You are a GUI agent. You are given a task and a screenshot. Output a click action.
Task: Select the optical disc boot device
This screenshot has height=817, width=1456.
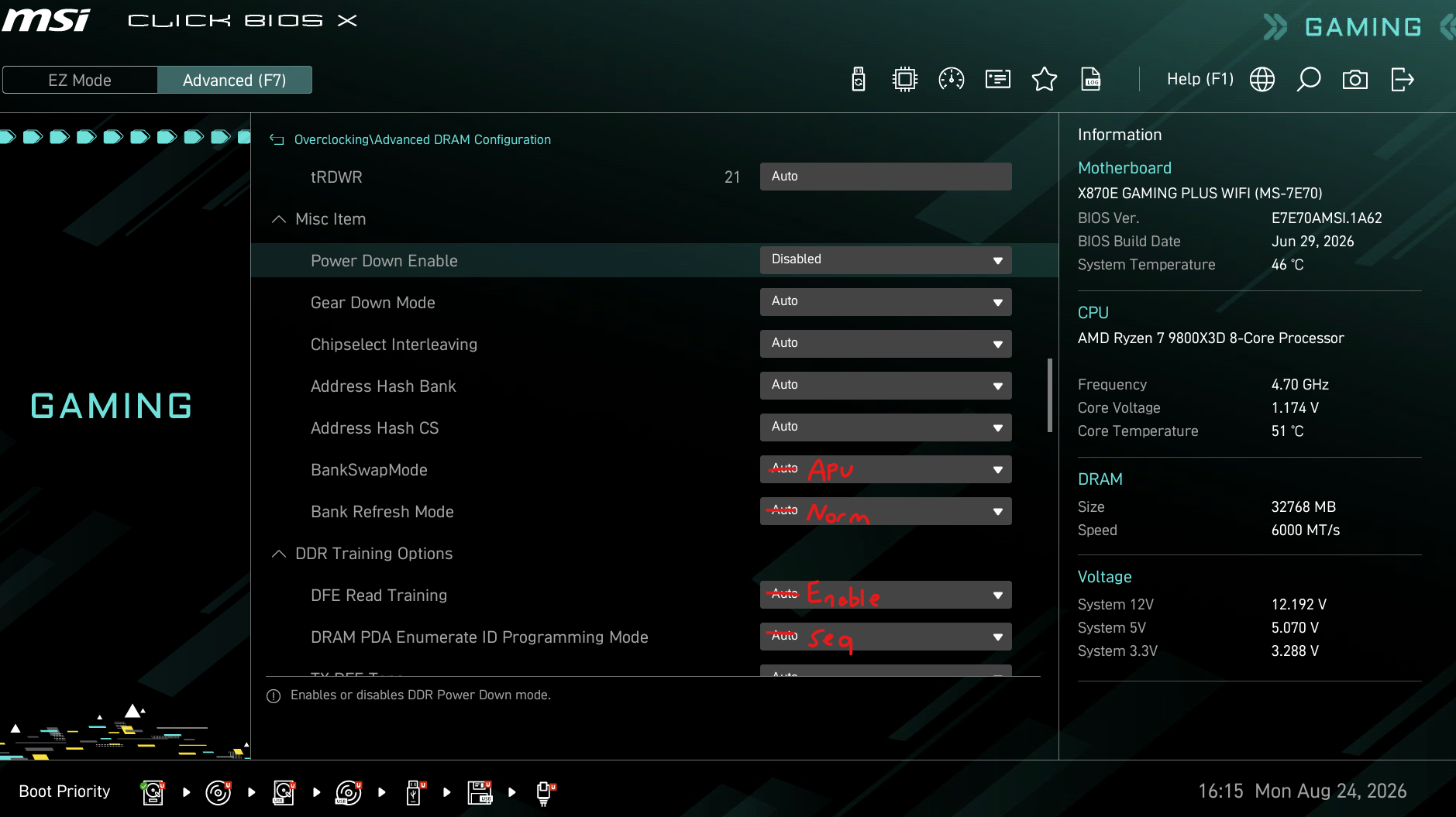click(x=219, y=792)
